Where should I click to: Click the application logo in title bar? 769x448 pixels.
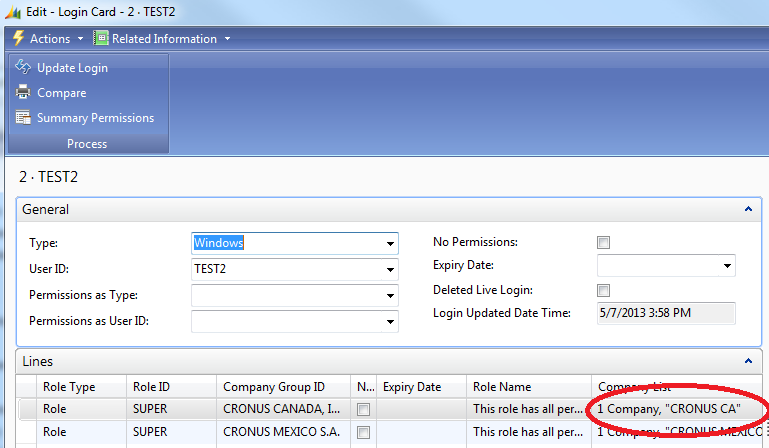[x=12, y=11]
